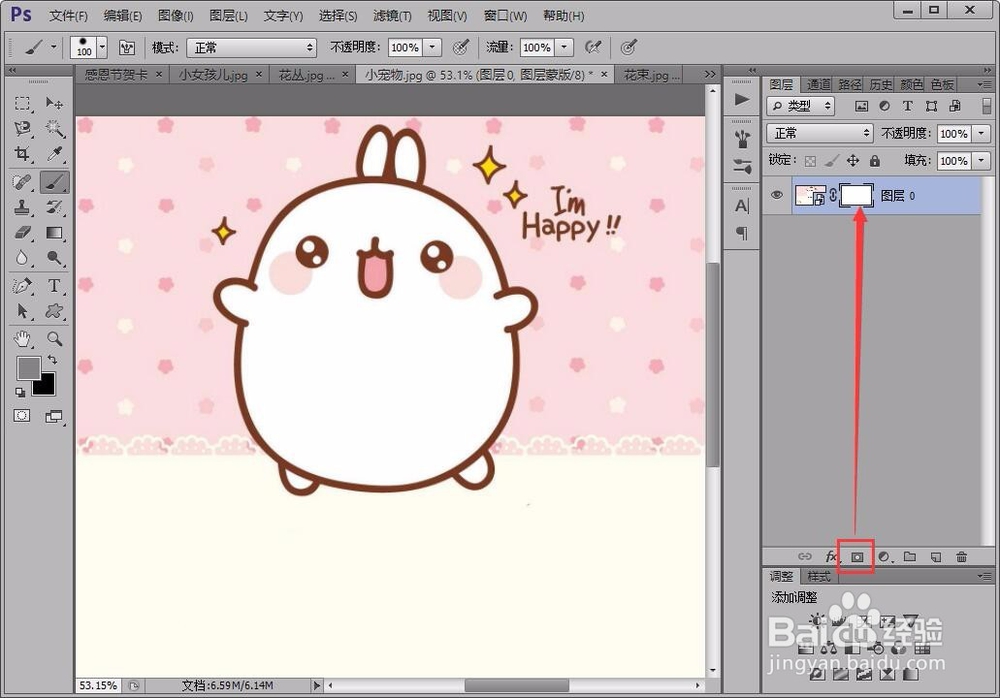Open the layer style fx menu
1000x698 pixels.
point(832,557)
